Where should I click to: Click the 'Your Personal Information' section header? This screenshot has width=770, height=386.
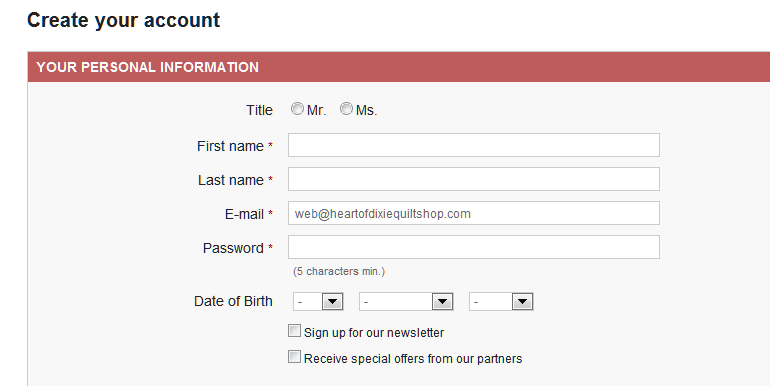(x=147, y=67)
